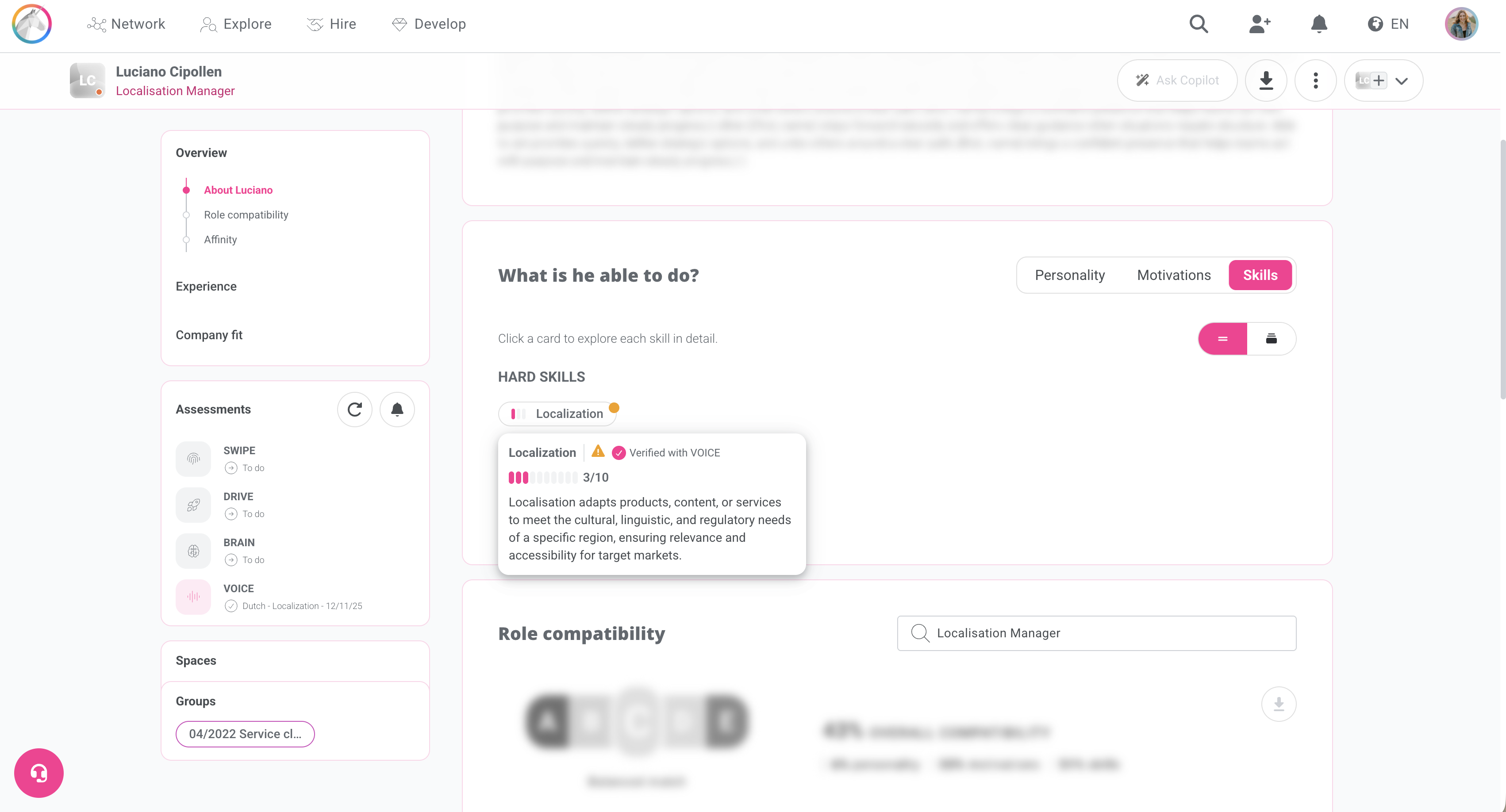The height and width of the screenshot is (812, 1506).
Task: Open the three-dot more options menu
Action: point(1315,80)
